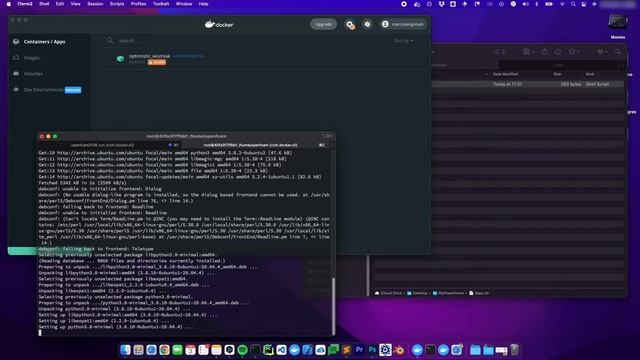Click the optimistic_wozniak container icon
This screenshot has height=360, width=640.
120,59
